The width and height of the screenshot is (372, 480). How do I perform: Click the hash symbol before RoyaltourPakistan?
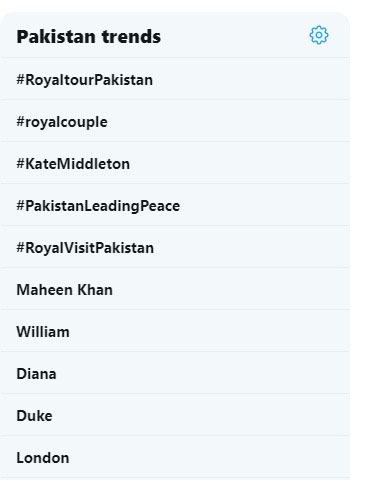[21, 80]
